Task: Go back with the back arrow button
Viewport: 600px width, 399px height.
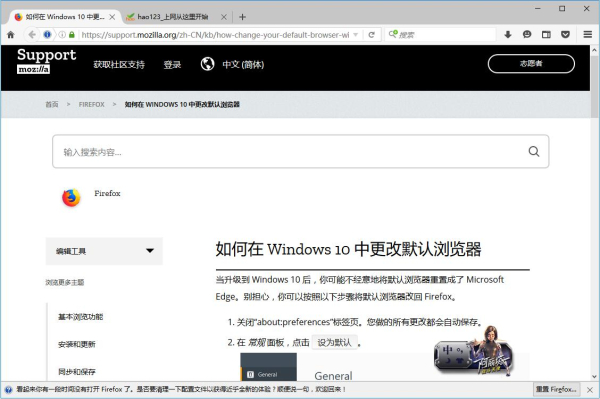Action: point(32,35)
